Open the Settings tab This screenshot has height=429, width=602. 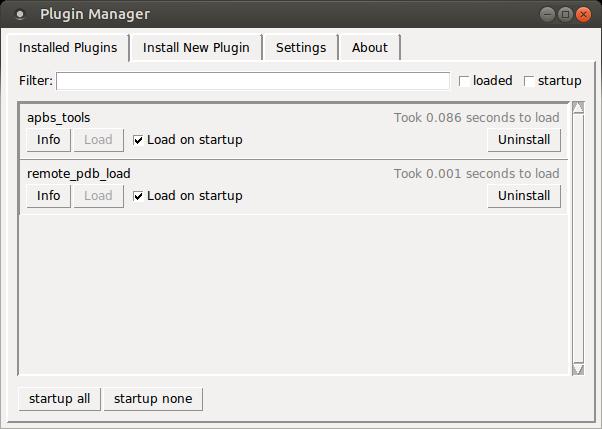coord(301,48)
